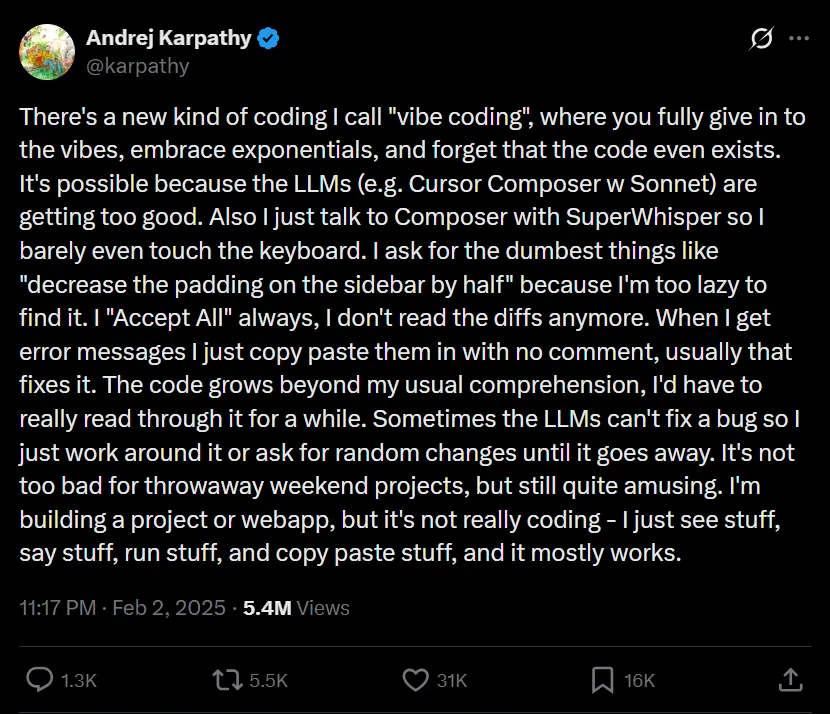
Task: Click the blue verified checkmark badge
Action: [x=267, y=37]
